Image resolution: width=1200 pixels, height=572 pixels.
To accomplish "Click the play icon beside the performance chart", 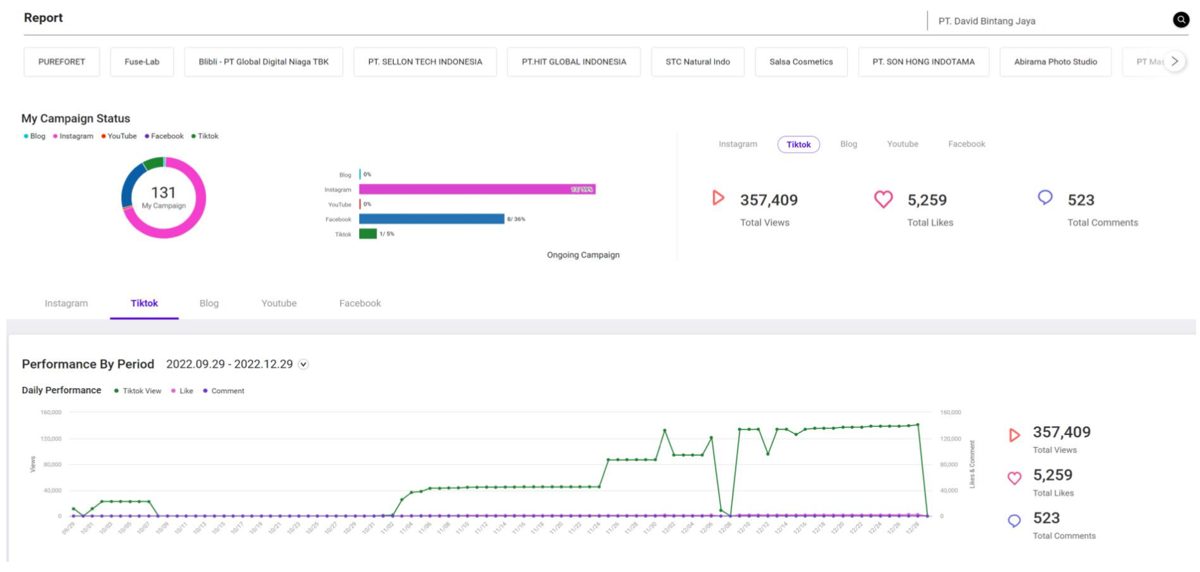I will tap(1014, 435).
